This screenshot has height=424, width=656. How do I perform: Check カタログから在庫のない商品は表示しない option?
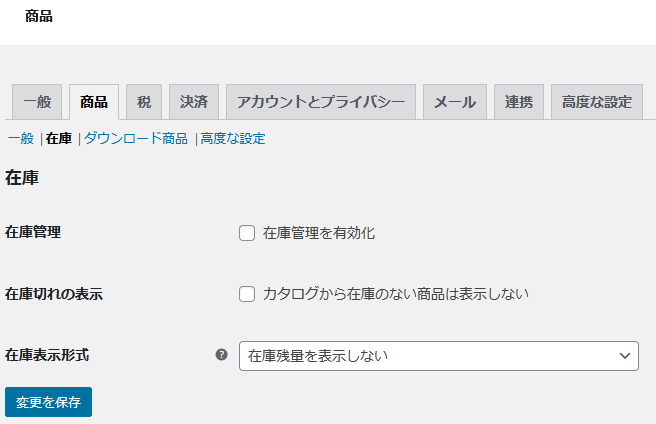(x=247, y=294)
